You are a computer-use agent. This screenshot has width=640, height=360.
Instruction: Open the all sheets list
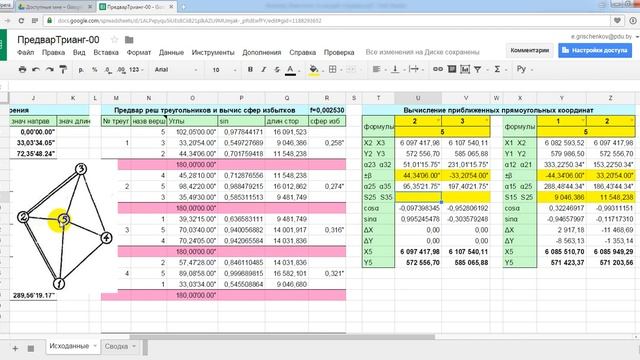pyautogui.click(x=31, y=348)
